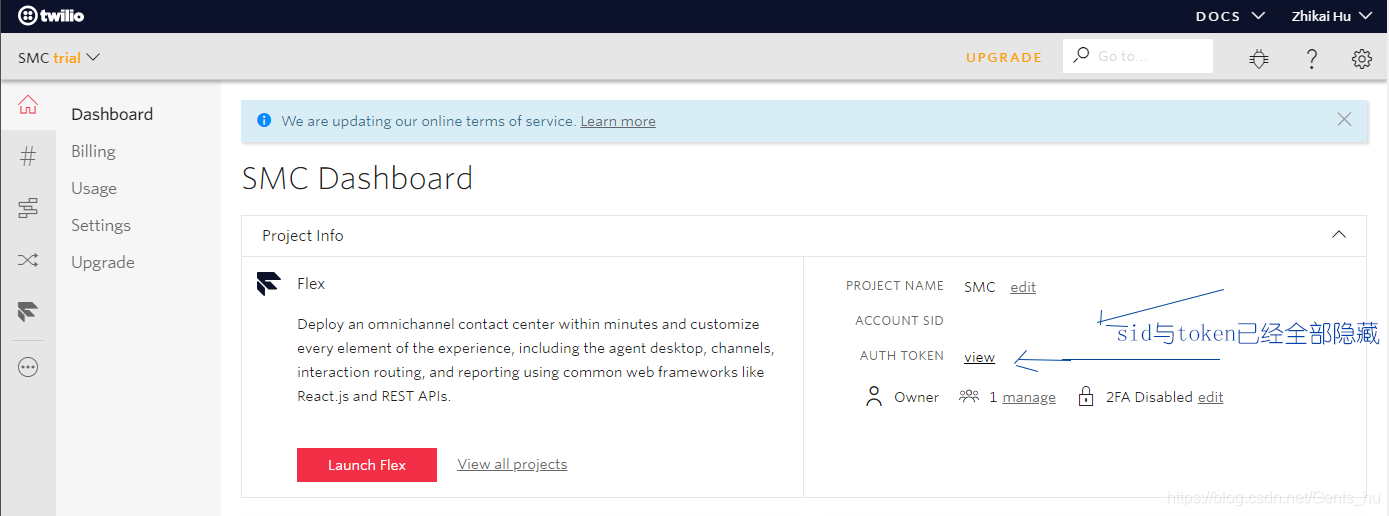Open the shuffle arrows sidebar icon
This screenshot has height=516, width=1389.
coord(28,261)
